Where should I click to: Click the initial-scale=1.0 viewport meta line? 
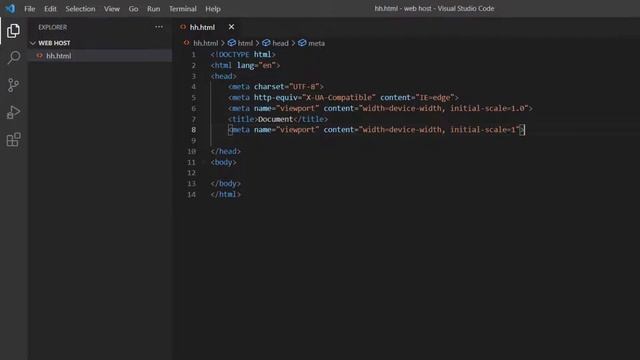[380, 108]
